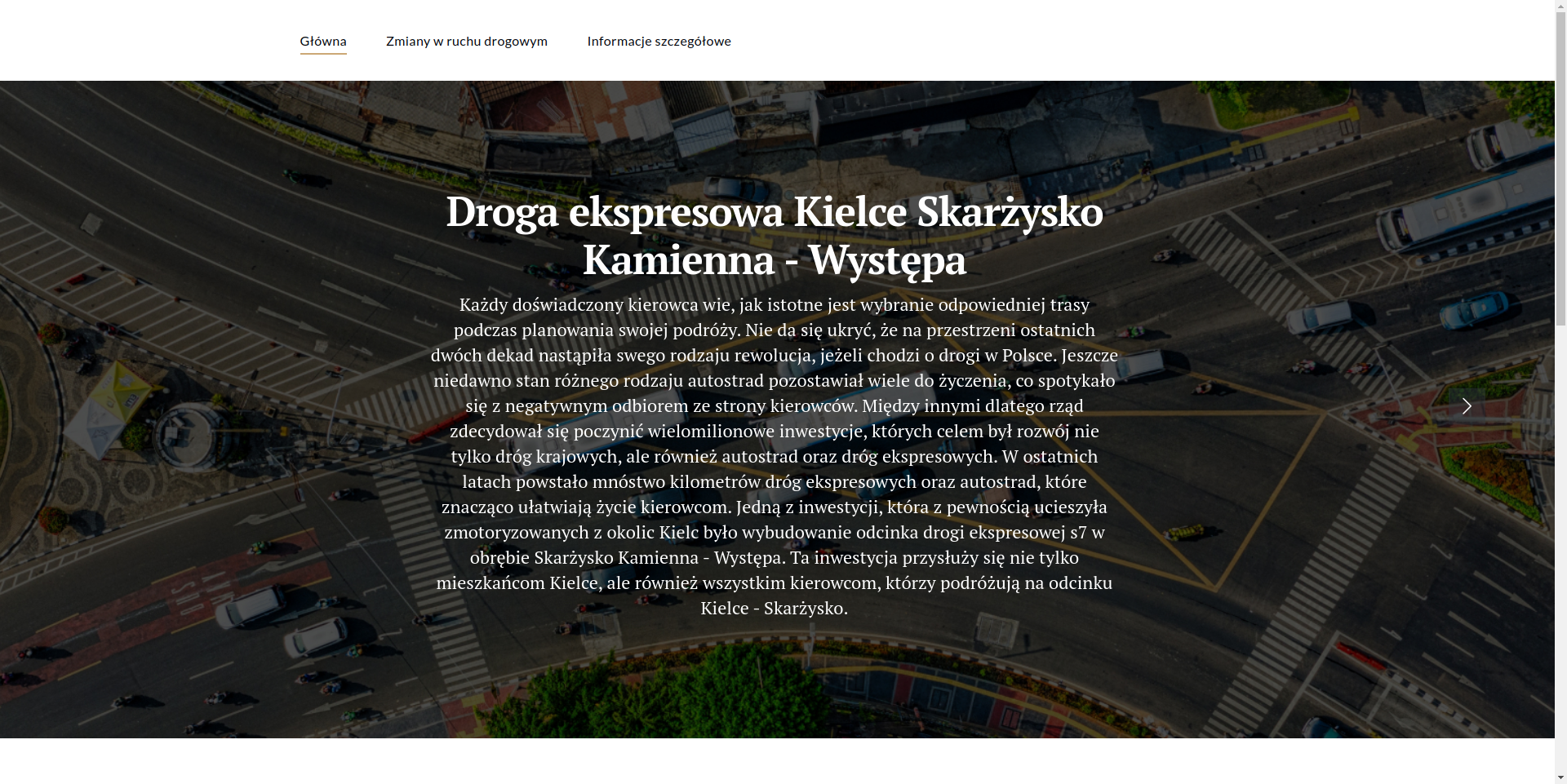Click the down caret at bottom right
Viewport: 1567px width, 784px height.
click(1560, 777)
